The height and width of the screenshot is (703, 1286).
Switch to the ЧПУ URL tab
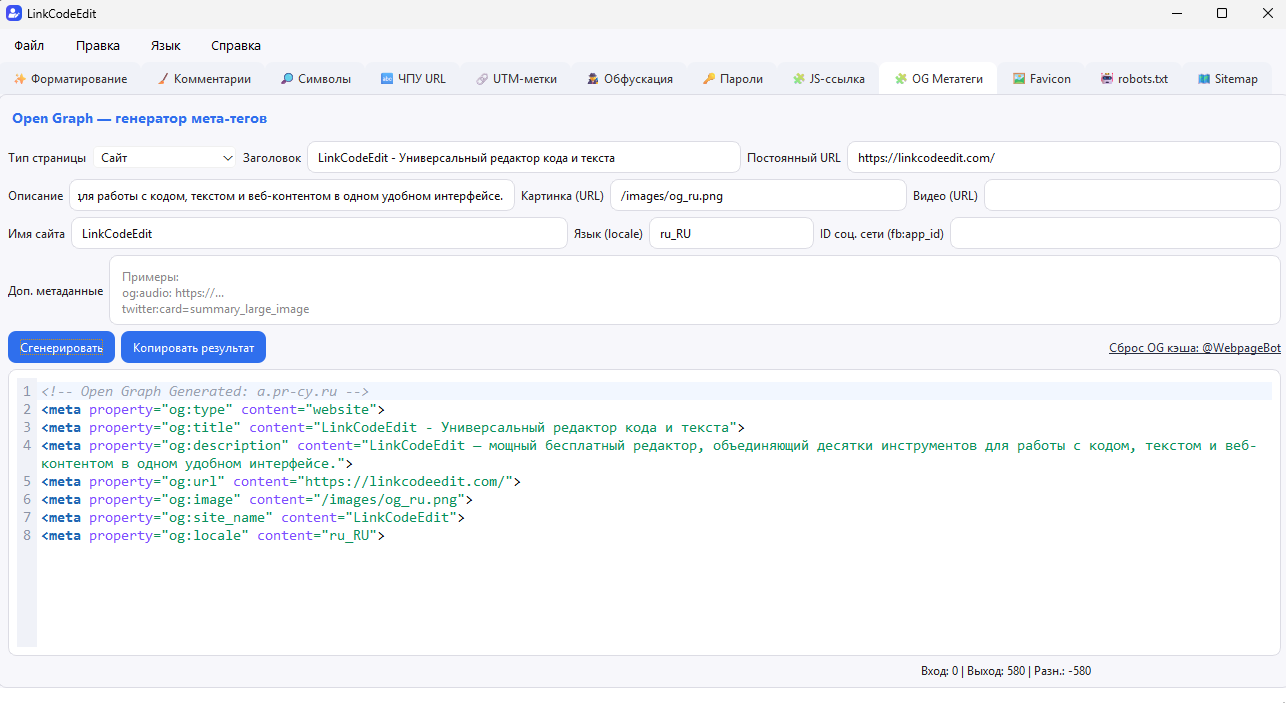414,79
